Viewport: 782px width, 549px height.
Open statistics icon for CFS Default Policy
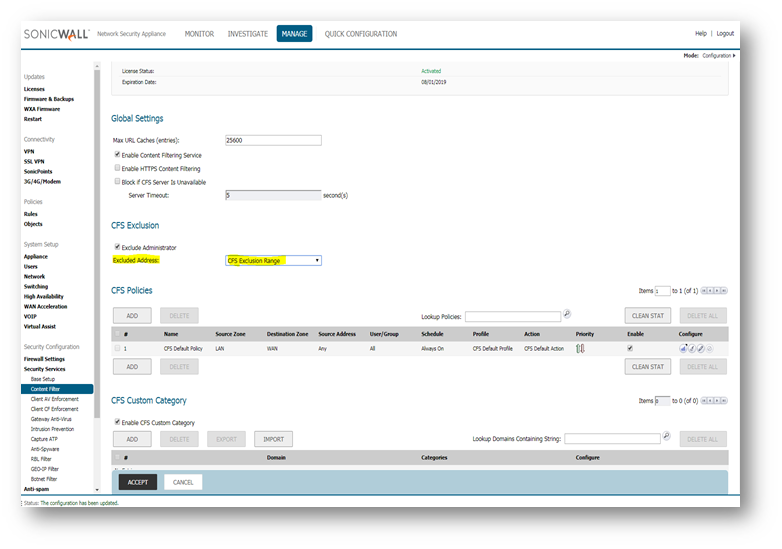683,349
